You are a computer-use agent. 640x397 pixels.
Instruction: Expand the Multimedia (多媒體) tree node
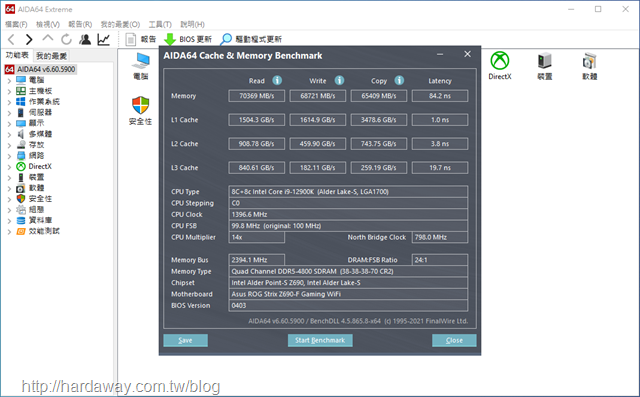click(9, 134)
